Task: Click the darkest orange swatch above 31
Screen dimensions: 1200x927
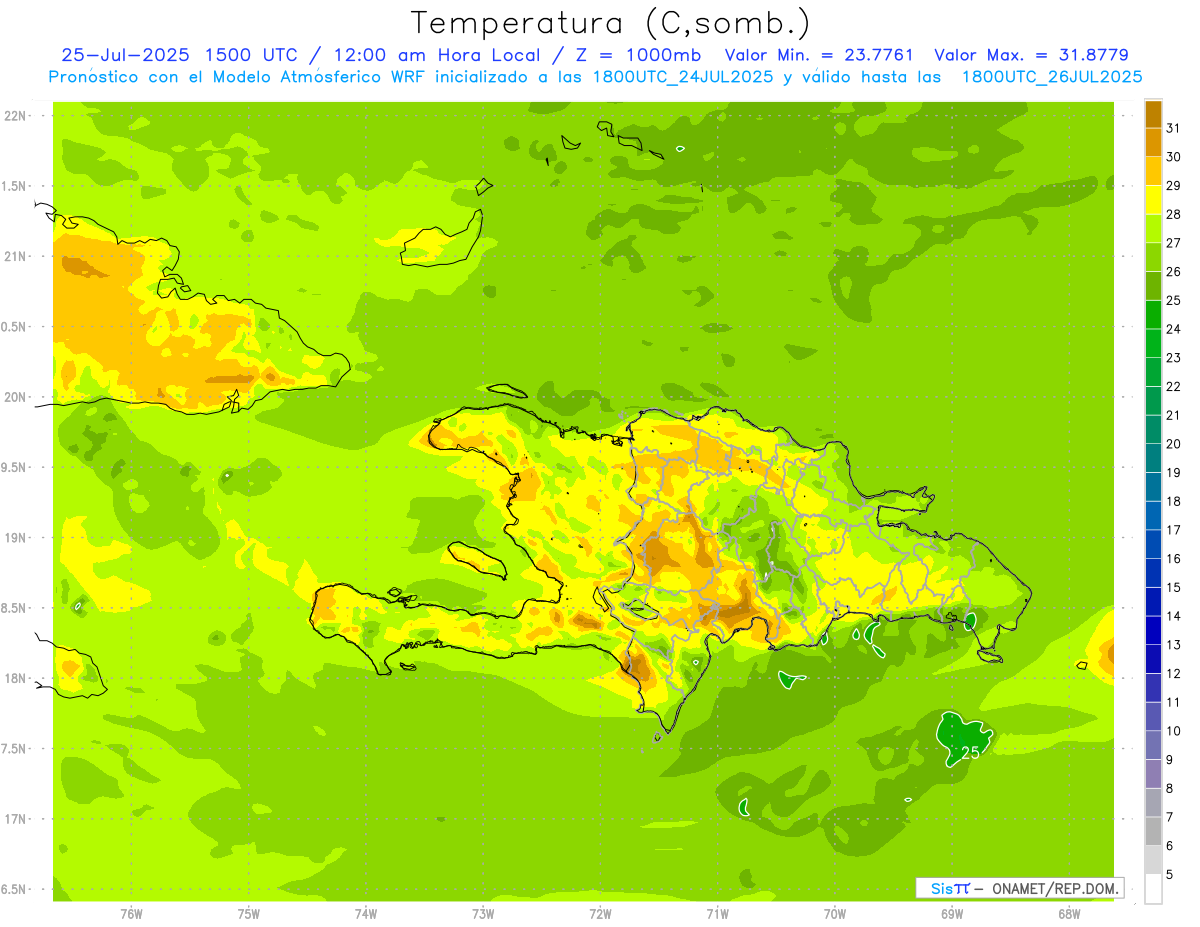Action: pos(1153,114)
